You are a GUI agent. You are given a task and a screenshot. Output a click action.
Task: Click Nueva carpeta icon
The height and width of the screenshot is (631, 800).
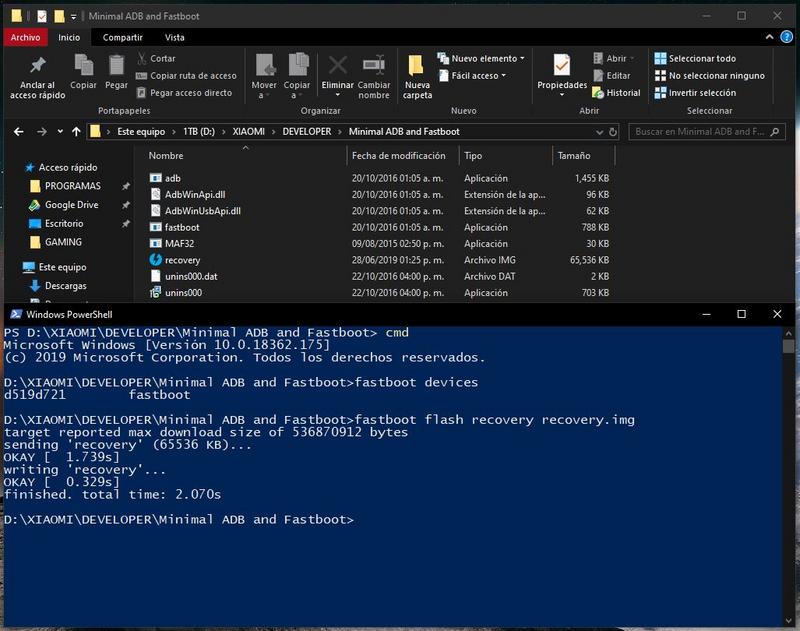point(416,65)
